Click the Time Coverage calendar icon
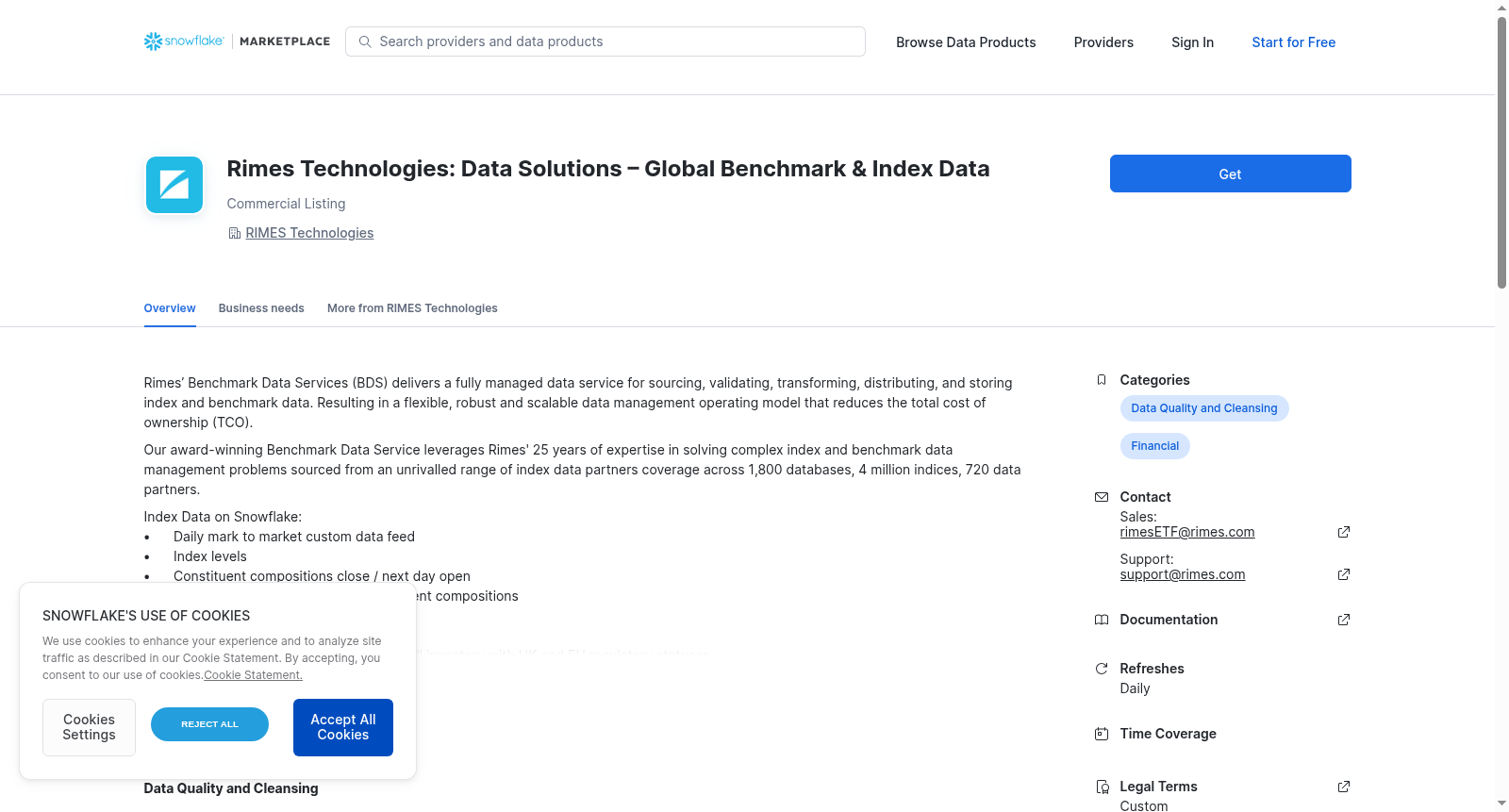The image size is (1509, 812). 1101,734
